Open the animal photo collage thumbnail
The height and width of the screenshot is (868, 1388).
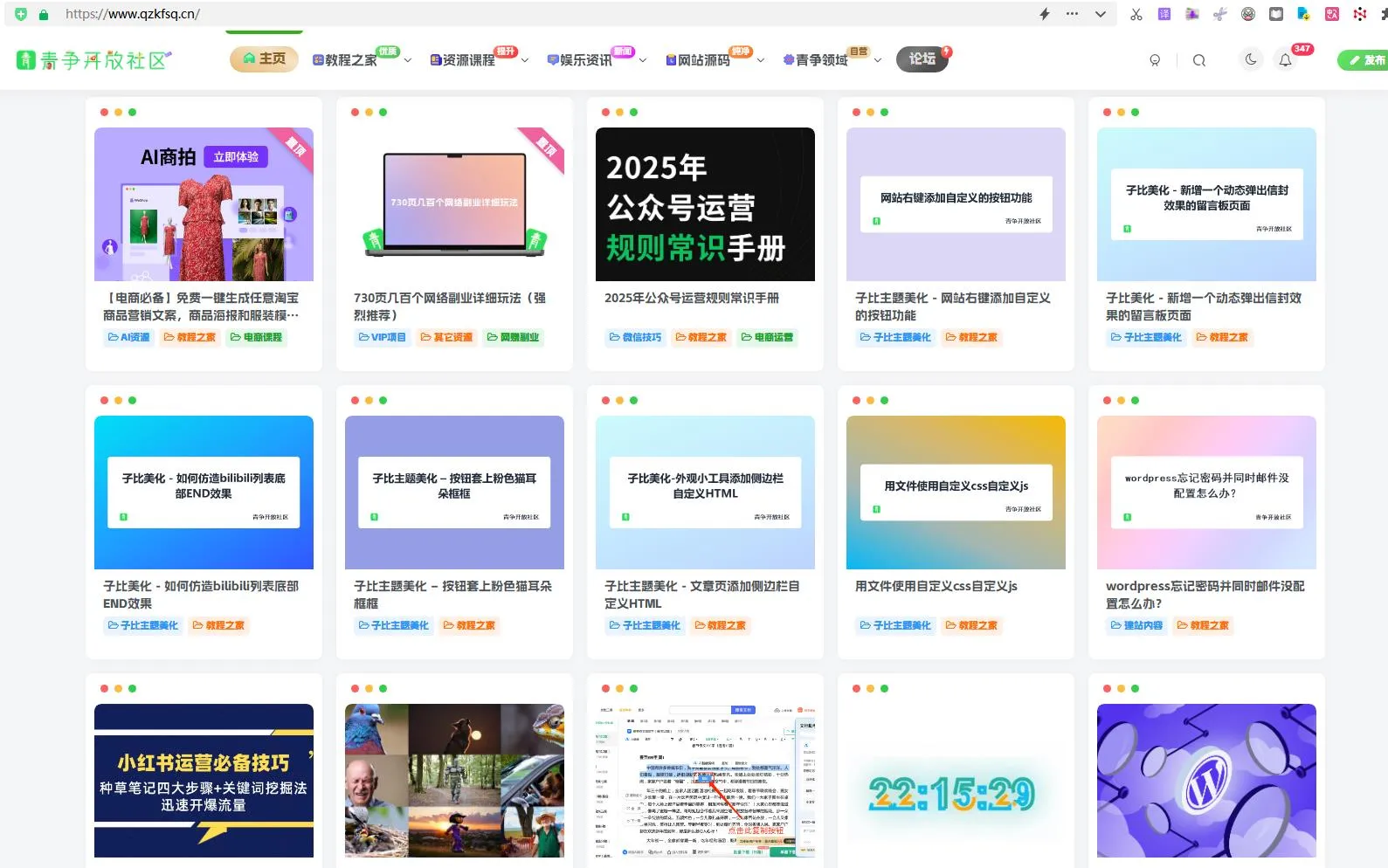point(454,781)
